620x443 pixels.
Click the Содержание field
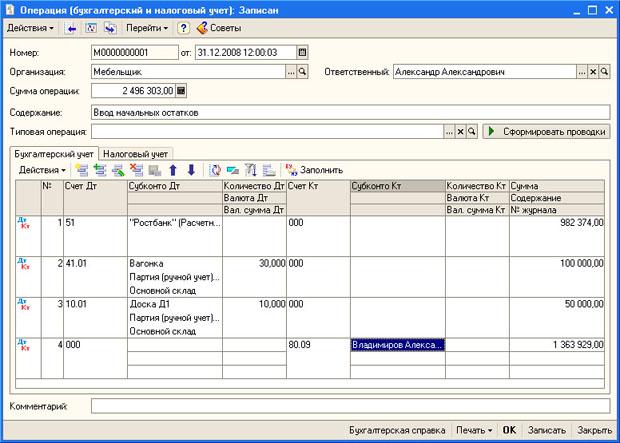tap(350, 113)
